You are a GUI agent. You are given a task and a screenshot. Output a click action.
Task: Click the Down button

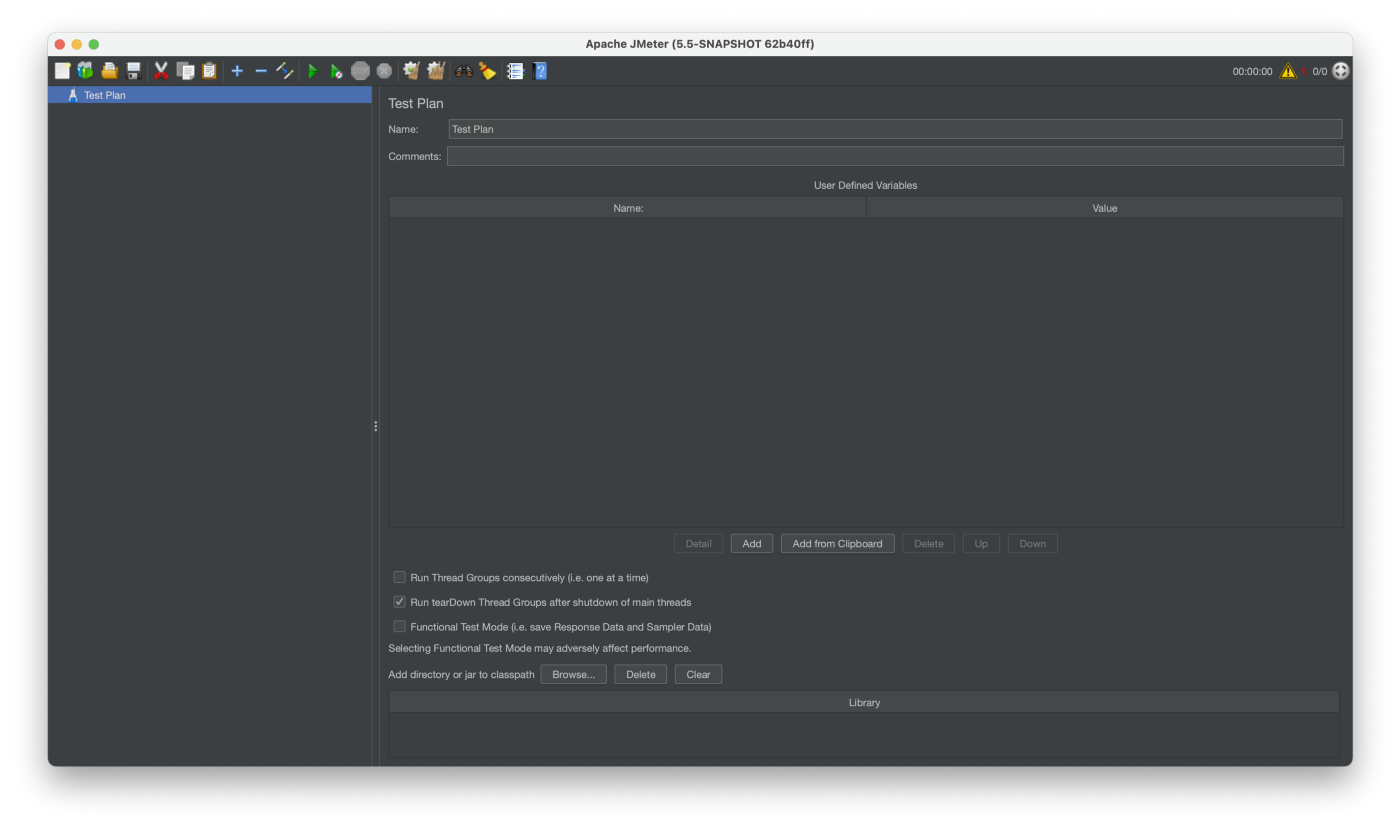click(x=1033, y=544)
